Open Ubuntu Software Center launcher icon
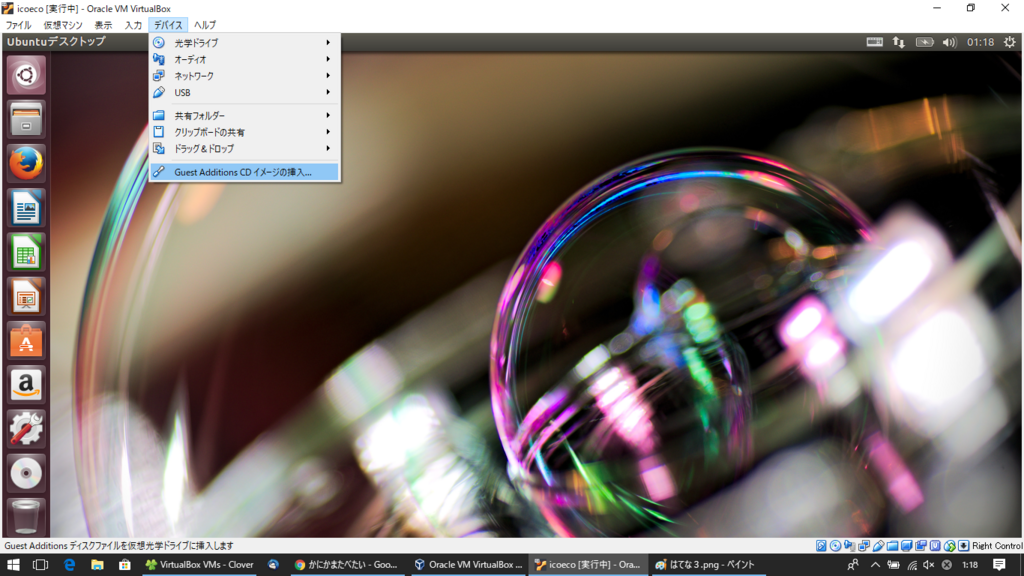 pyautogui.click(x=26, y=340)
